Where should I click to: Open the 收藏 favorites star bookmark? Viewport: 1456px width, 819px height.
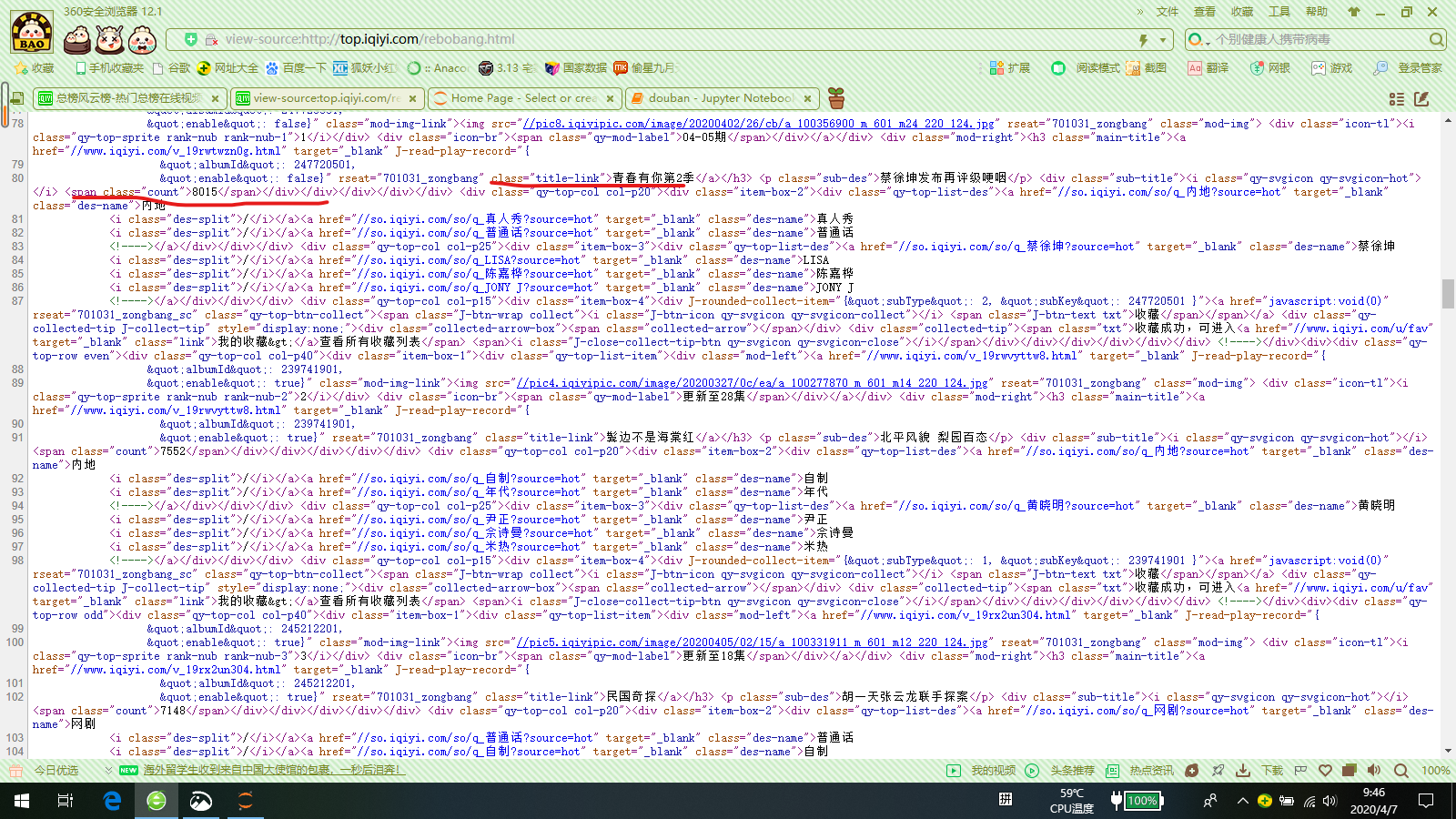point(35,68)
